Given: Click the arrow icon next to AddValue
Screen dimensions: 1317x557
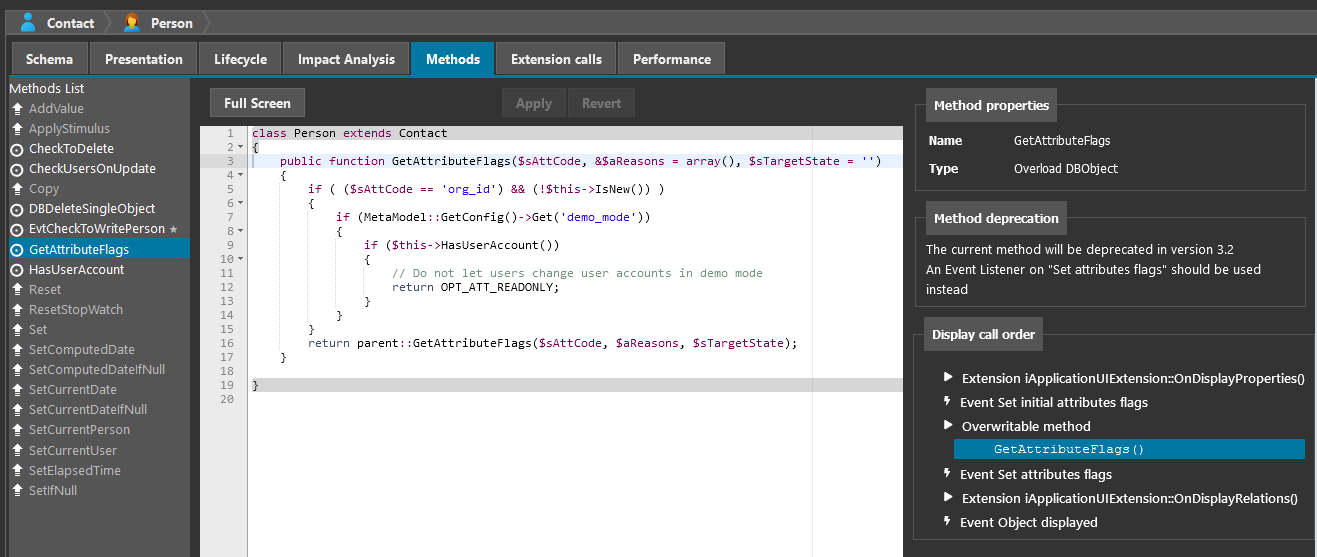Looking at the screenshot, I should coord(17,109).
